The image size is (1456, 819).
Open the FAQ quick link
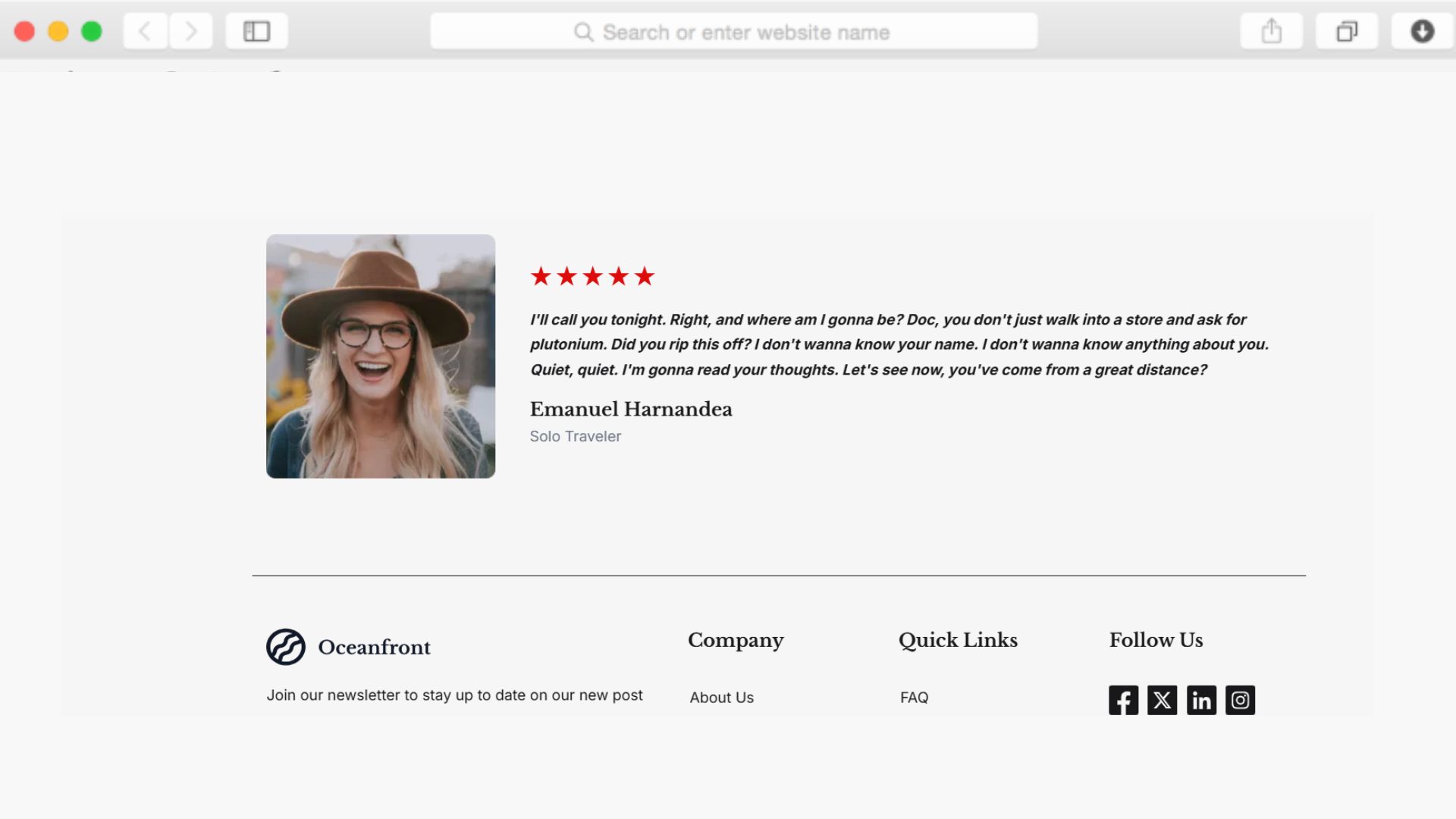914,697
